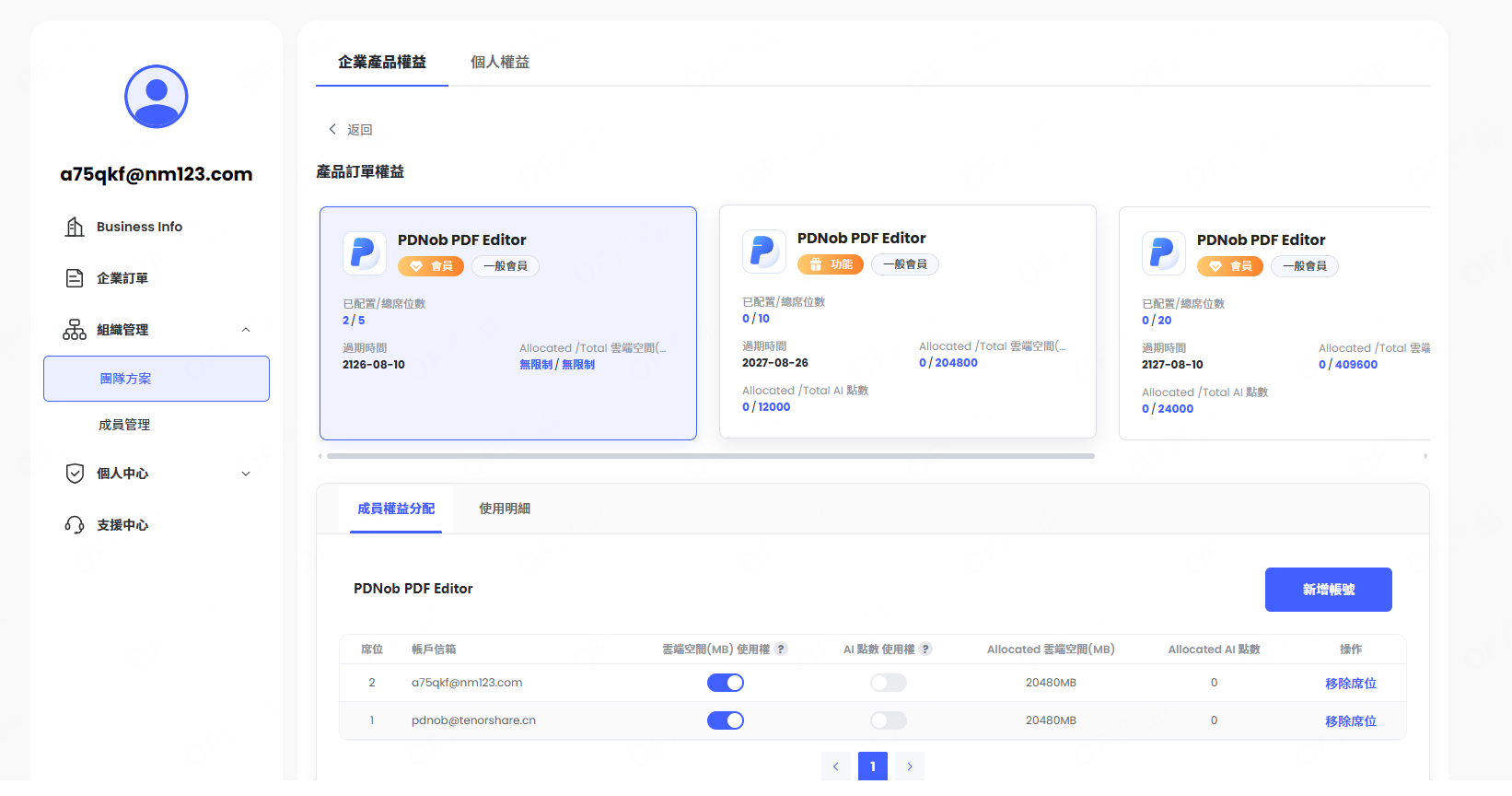Disable cloud storage toggle for pdnob@tenorshare.cn
Image resolution: width=1512 pixels, height=796 pixels.
[726, 720]
